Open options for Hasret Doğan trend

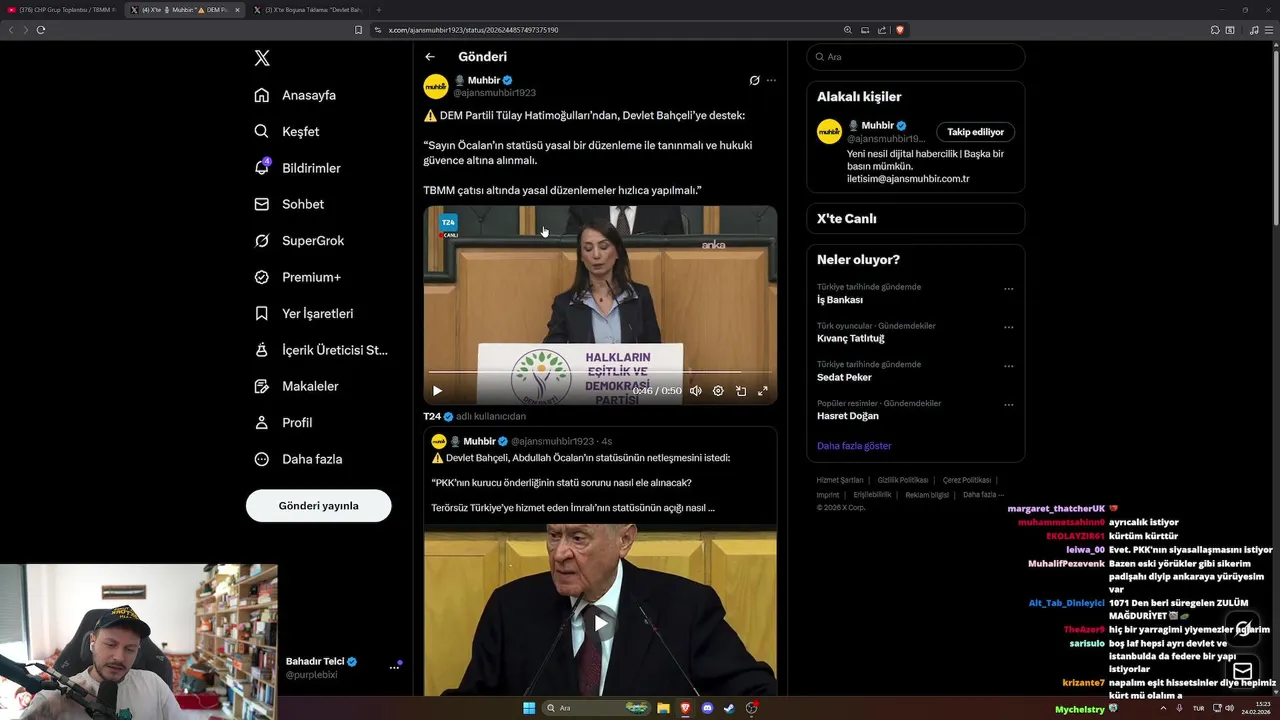coord(1008,405)
